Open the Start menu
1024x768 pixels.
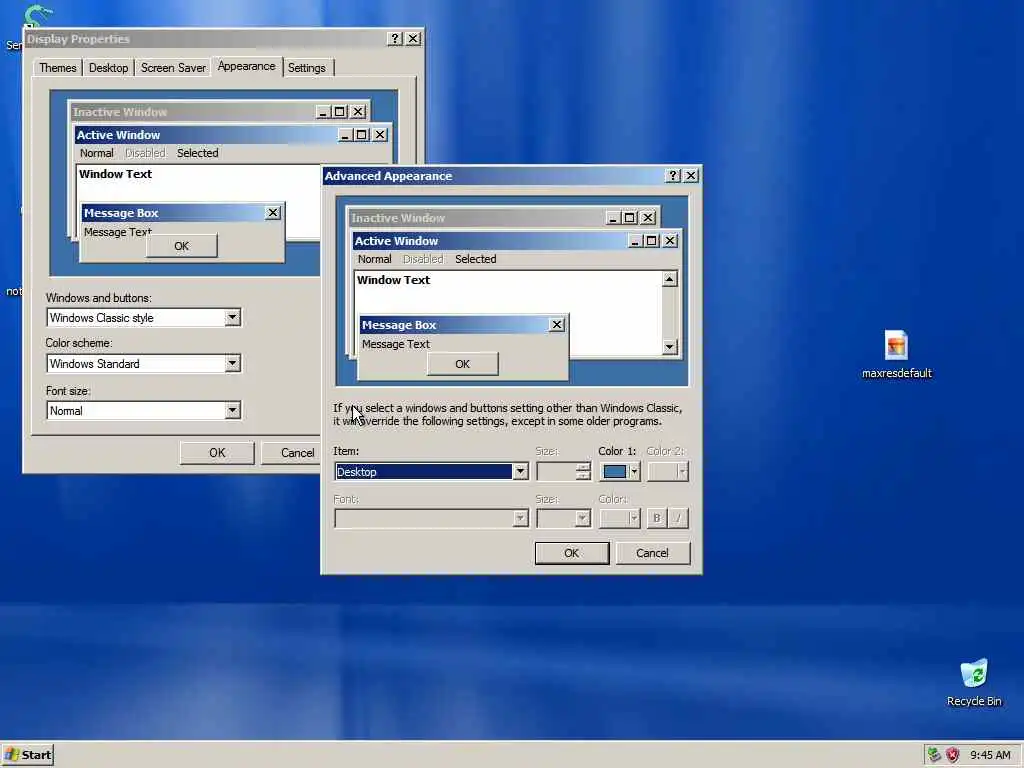tap(27, 755)
